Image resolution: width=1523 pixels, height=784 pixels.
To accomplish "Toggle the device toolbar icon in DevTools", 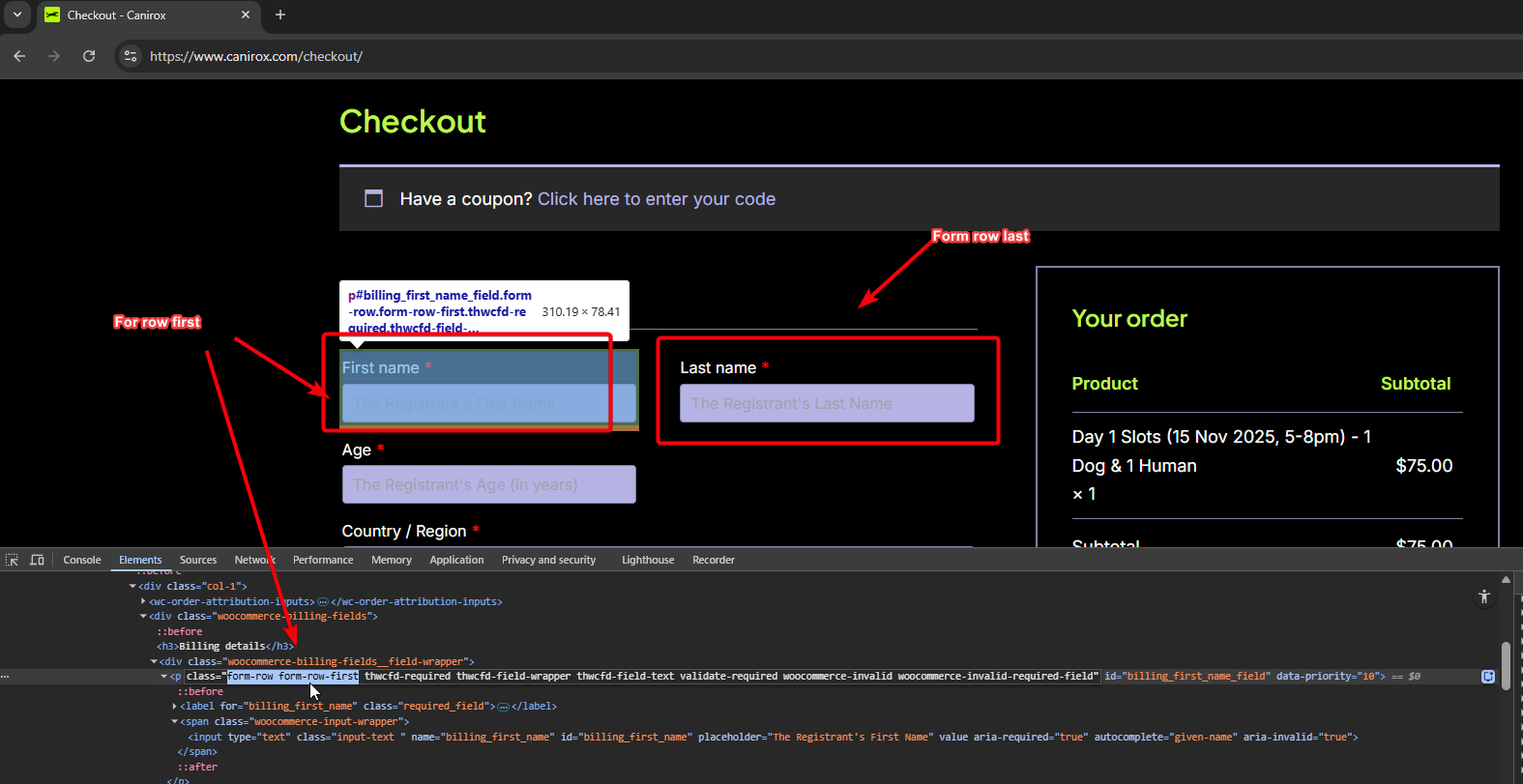I will click(37, 560).
